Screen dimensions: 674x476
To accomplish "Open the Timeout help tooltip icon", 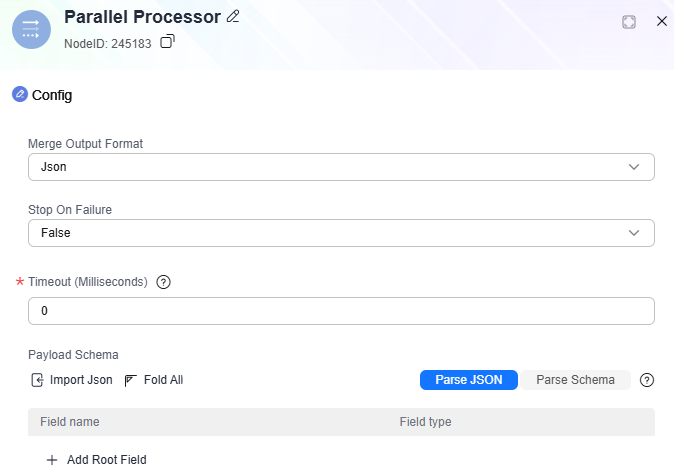I will (163, 282).
